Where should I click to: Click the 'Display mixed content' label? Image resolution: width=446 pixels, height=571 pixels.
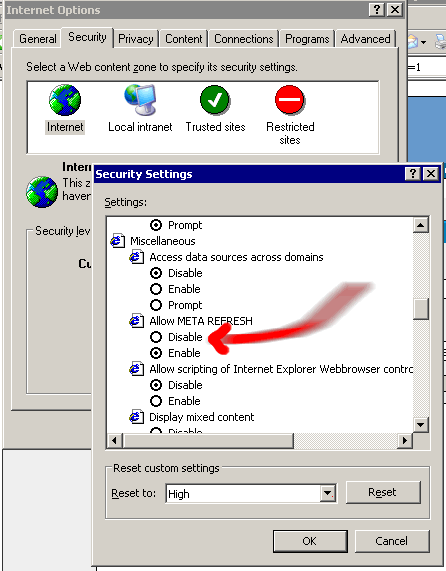(x=202, y=417)
